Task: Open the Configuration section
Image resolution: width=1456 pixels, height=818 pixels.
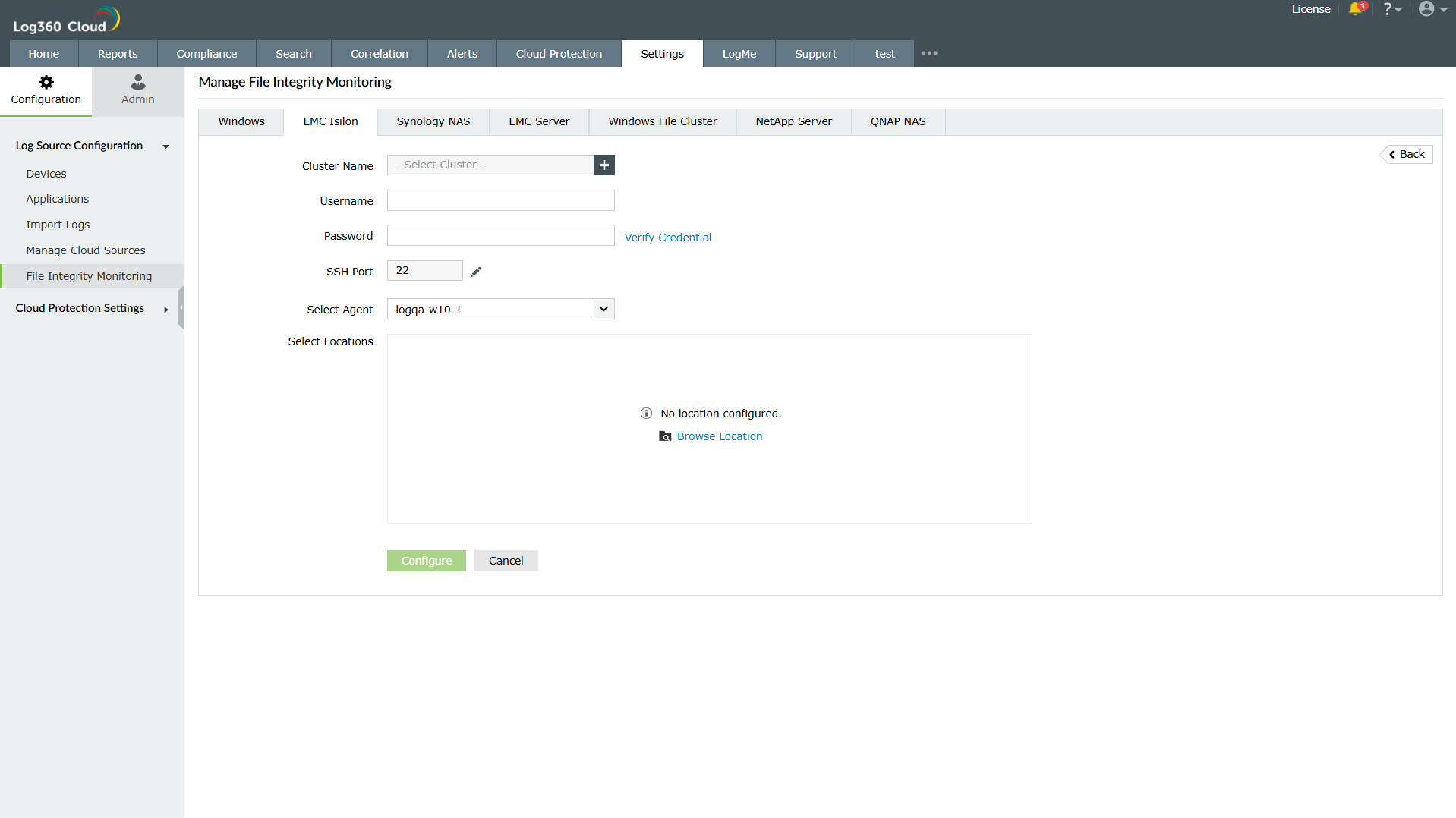Action: 46,90
